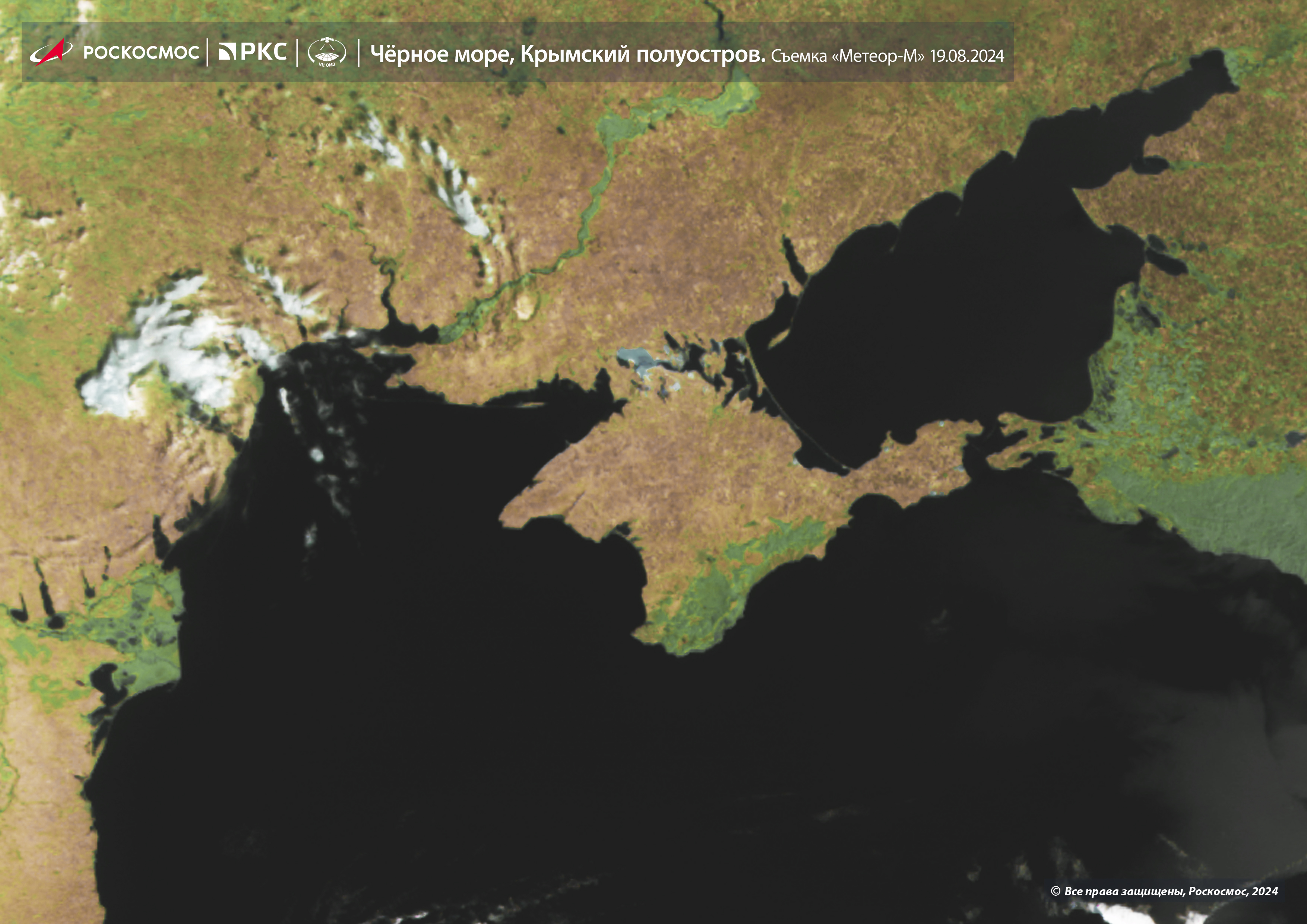Click the РОСКОСМОС wordmark text

click(x=141, y=53)
